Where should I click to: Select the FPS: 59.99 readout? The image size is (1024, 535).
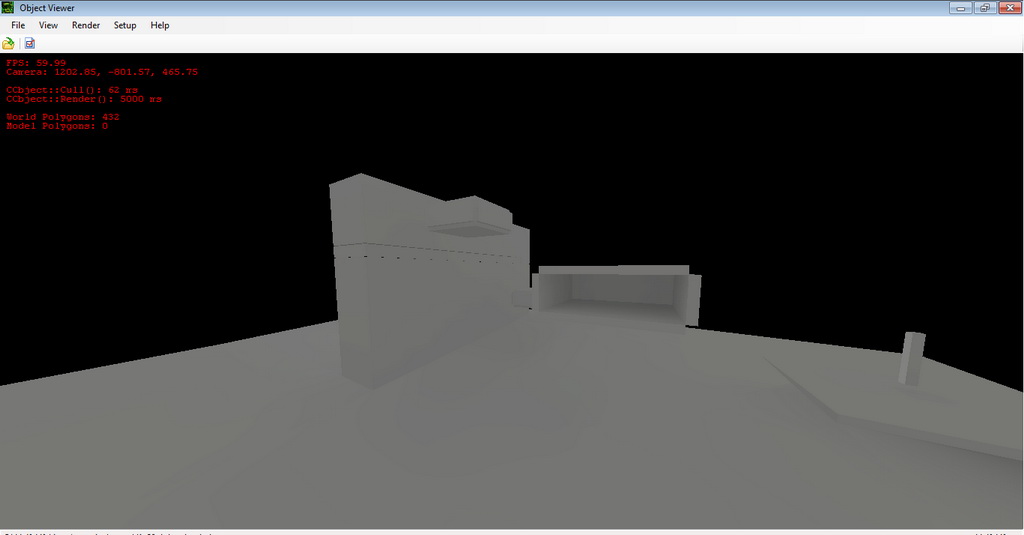coord(36,63)
